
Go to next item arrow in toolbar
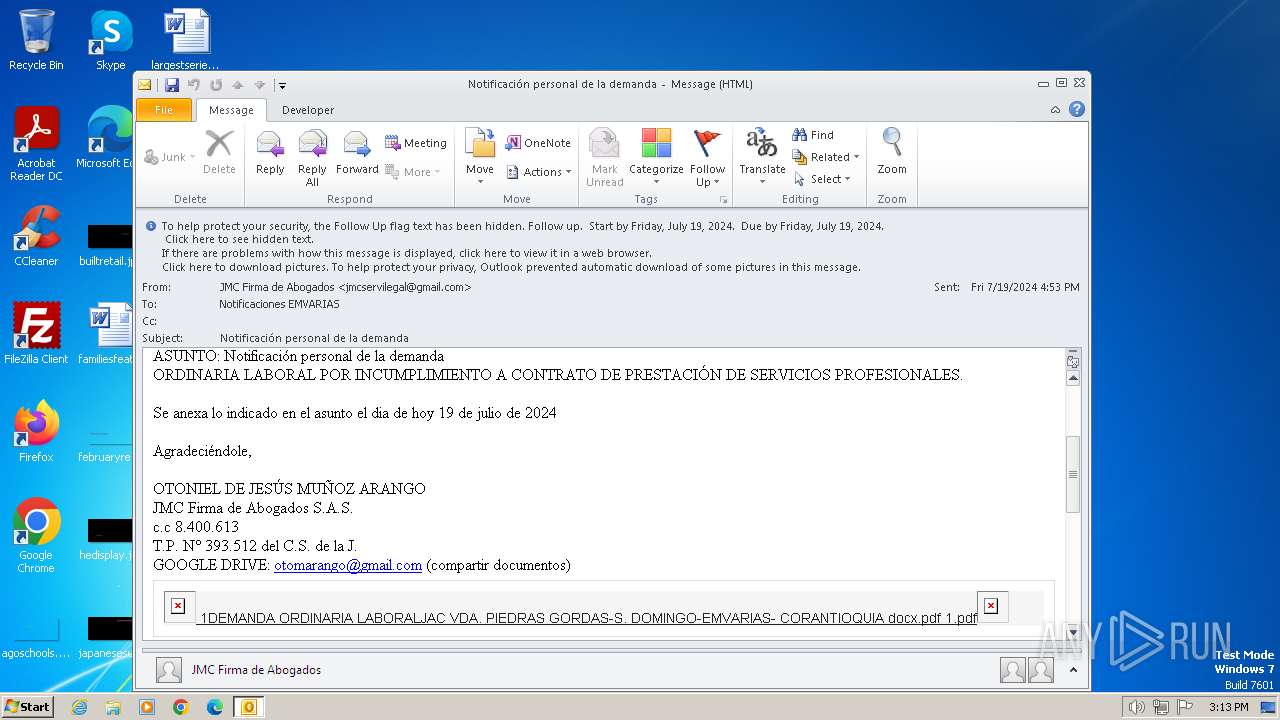tap(260, 85)
